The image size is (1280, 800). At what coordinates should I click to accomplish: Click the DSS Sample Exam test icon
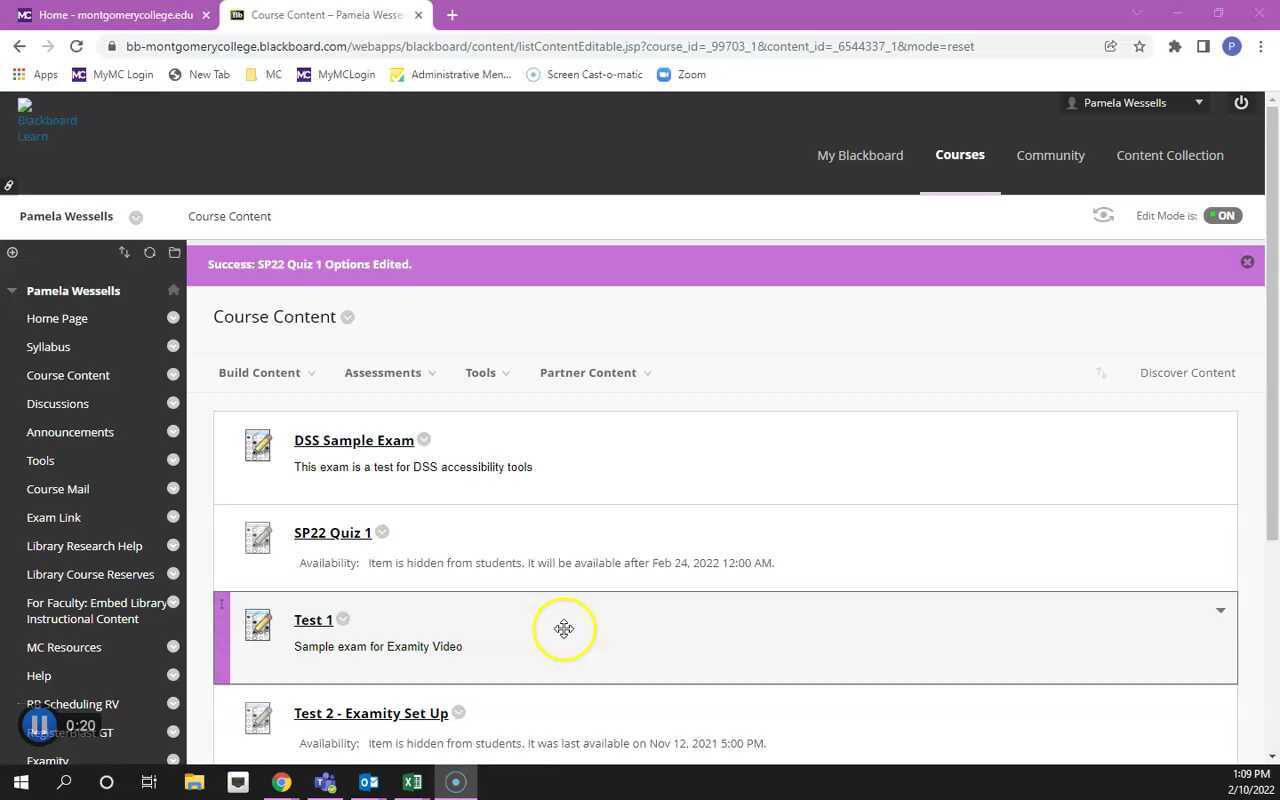point(258,445)
